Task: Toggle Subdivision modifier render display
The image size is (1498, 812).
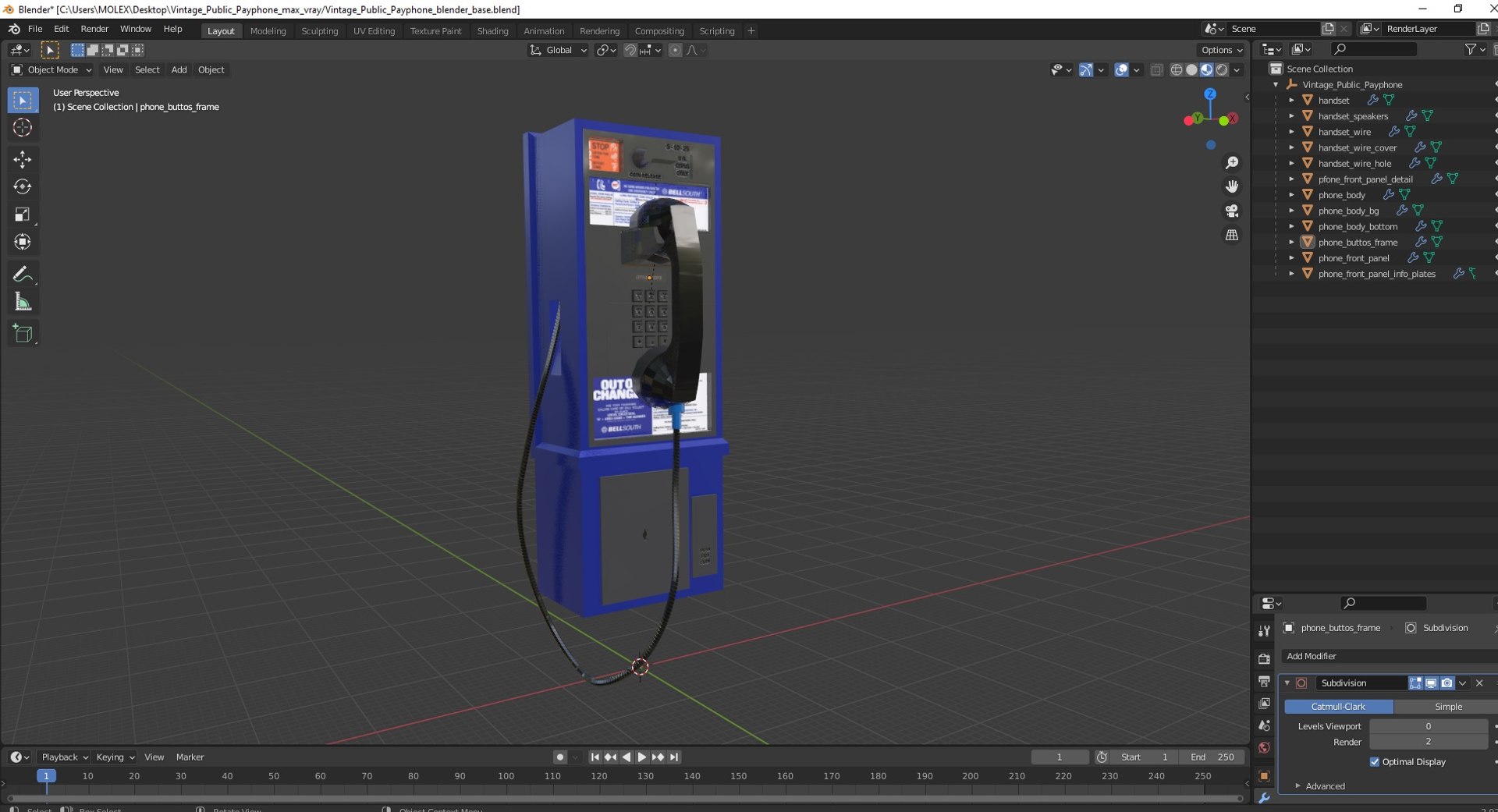Action: pyautogui.click(x=1447, y=683)
